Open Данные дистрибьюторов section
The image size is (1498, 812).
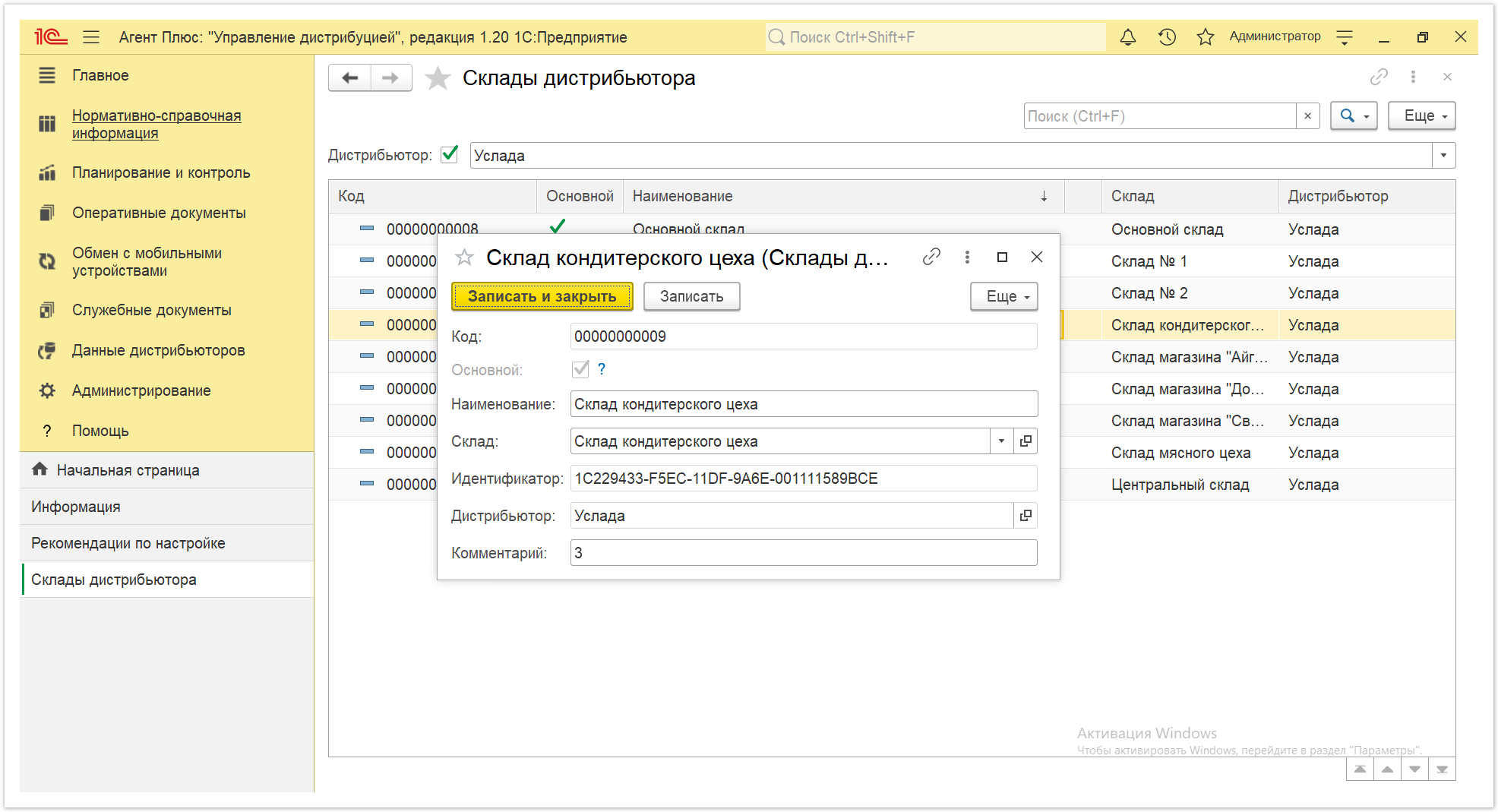pyautogui.click(x=158, y=350)
